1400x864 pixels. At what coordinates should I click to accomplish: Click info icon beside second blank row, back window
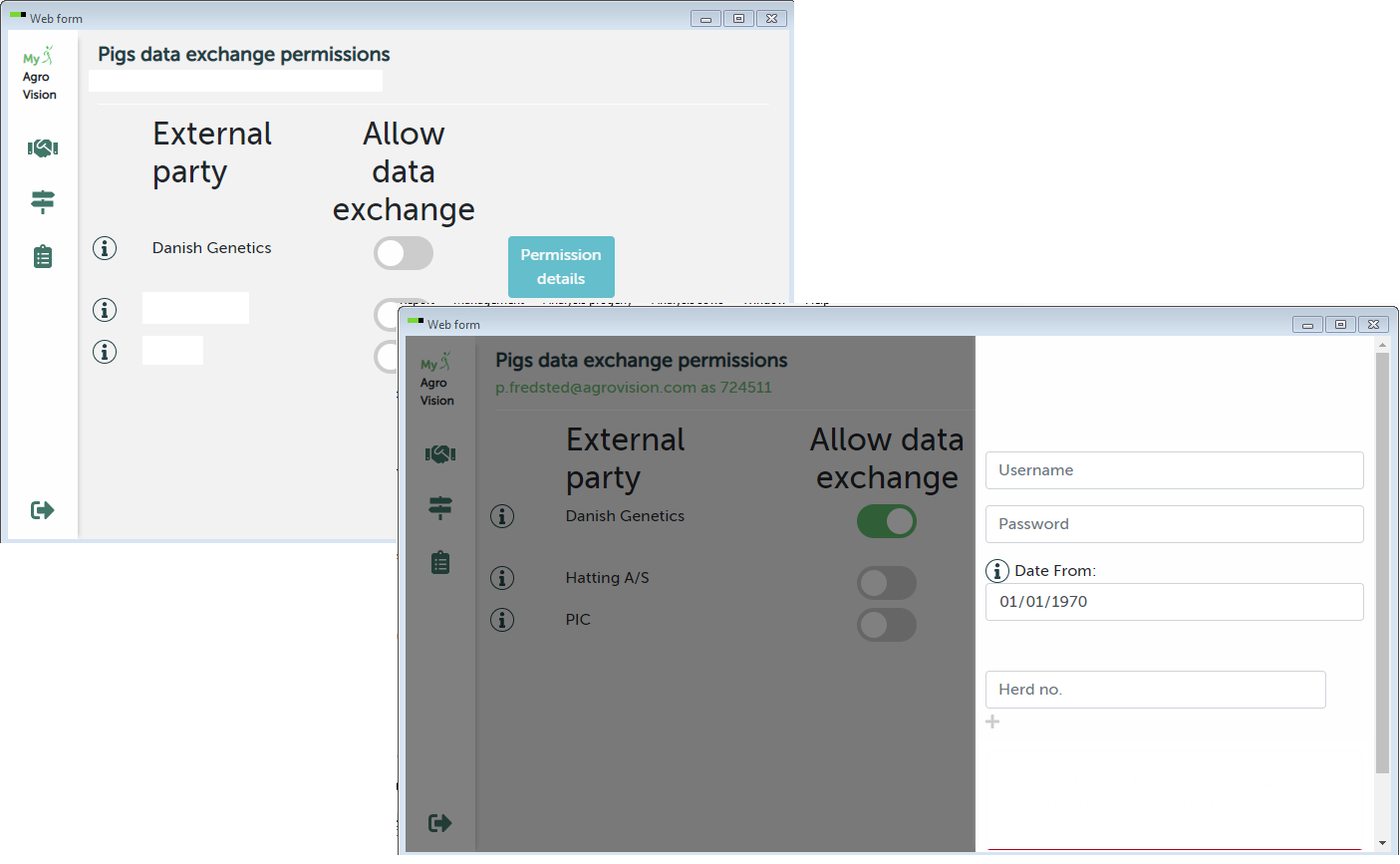pos(105,310)
